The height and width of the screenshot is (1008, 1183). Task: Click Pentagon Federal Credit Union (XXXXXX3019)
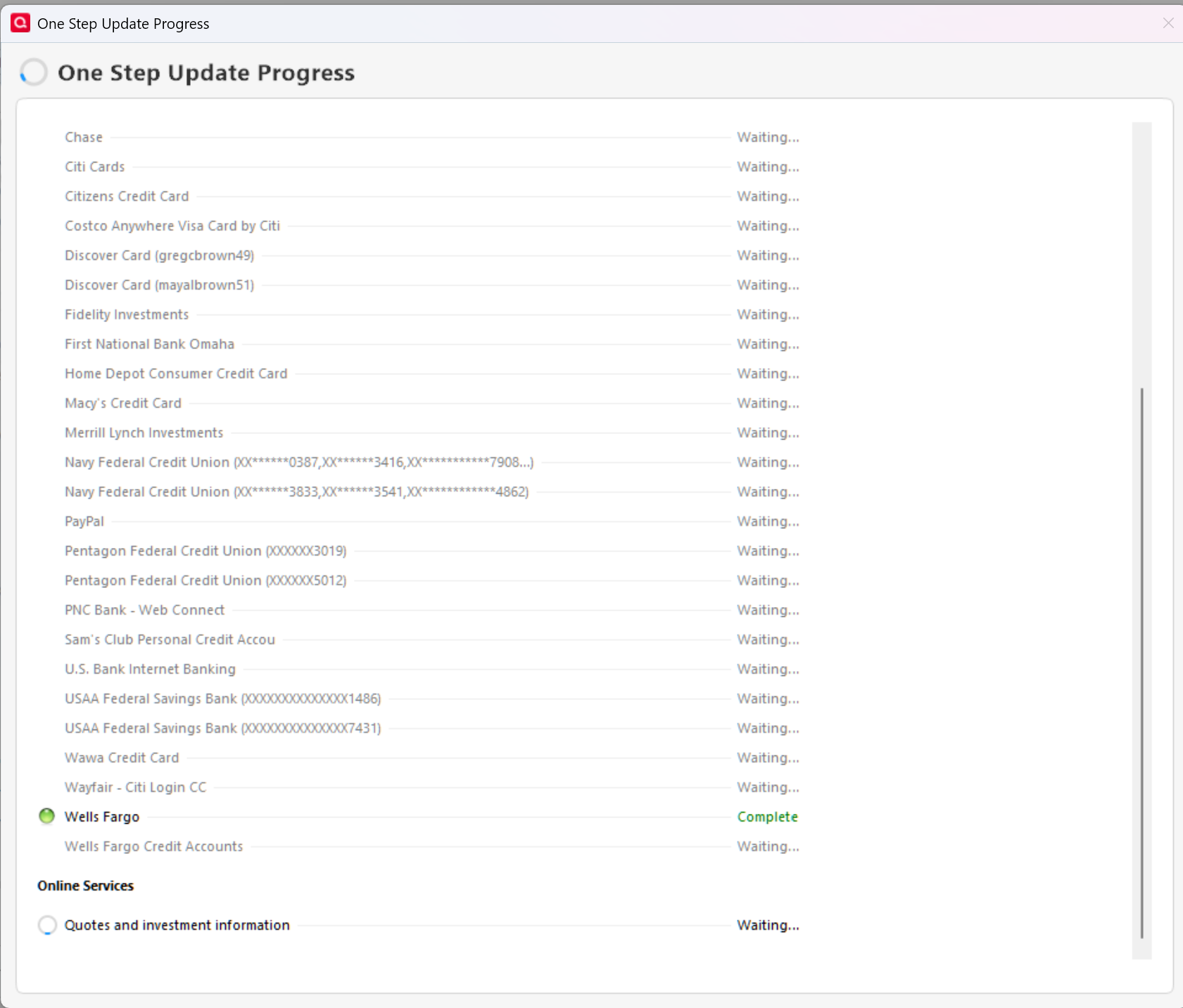coord(205,551)
